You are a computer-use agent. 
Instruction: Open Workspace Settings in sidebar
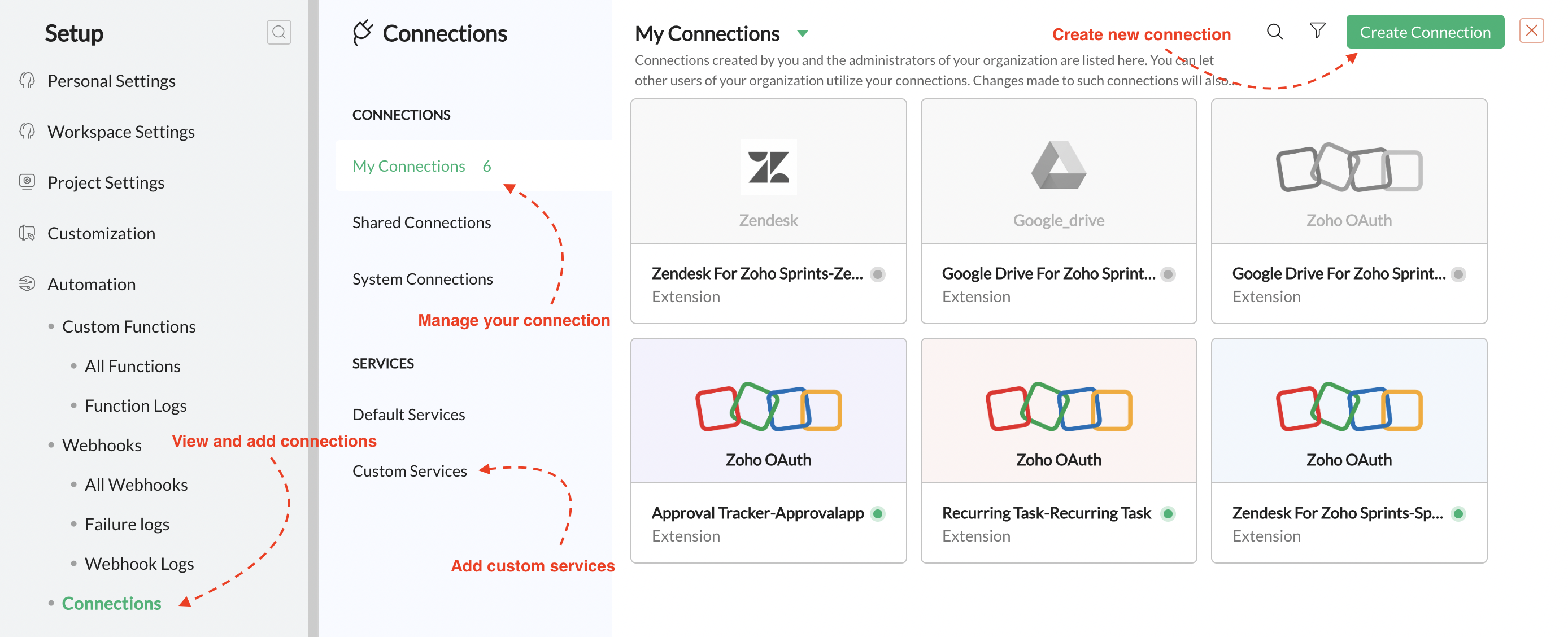120,132
